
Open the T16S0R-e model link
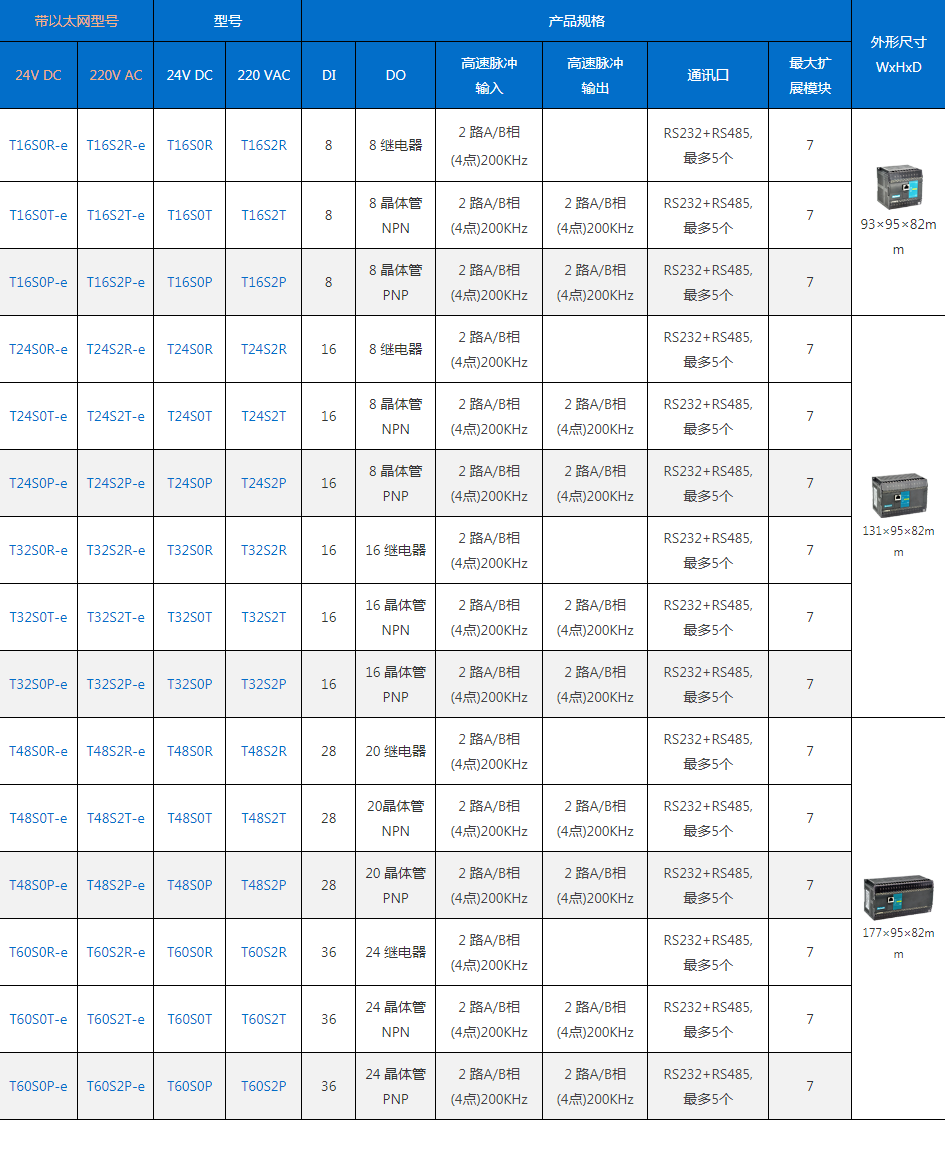point(39,145)
